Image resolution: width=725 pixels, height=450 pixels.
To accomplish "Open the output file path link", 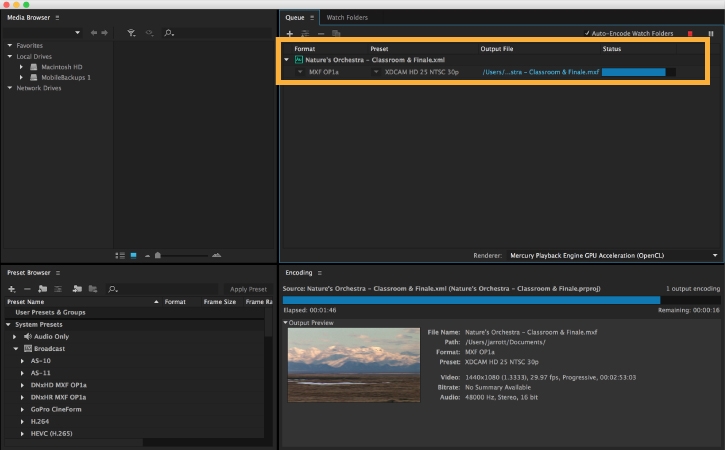I will pos(540,72).
